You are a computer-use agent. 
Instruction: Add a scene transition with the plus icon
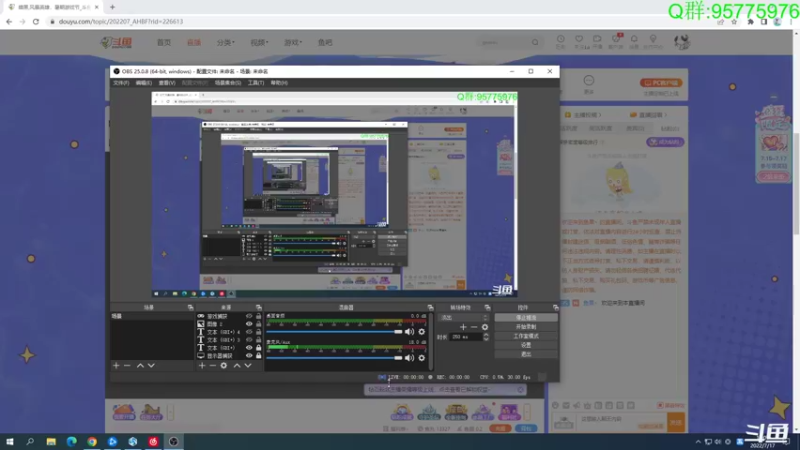point(463,327)
